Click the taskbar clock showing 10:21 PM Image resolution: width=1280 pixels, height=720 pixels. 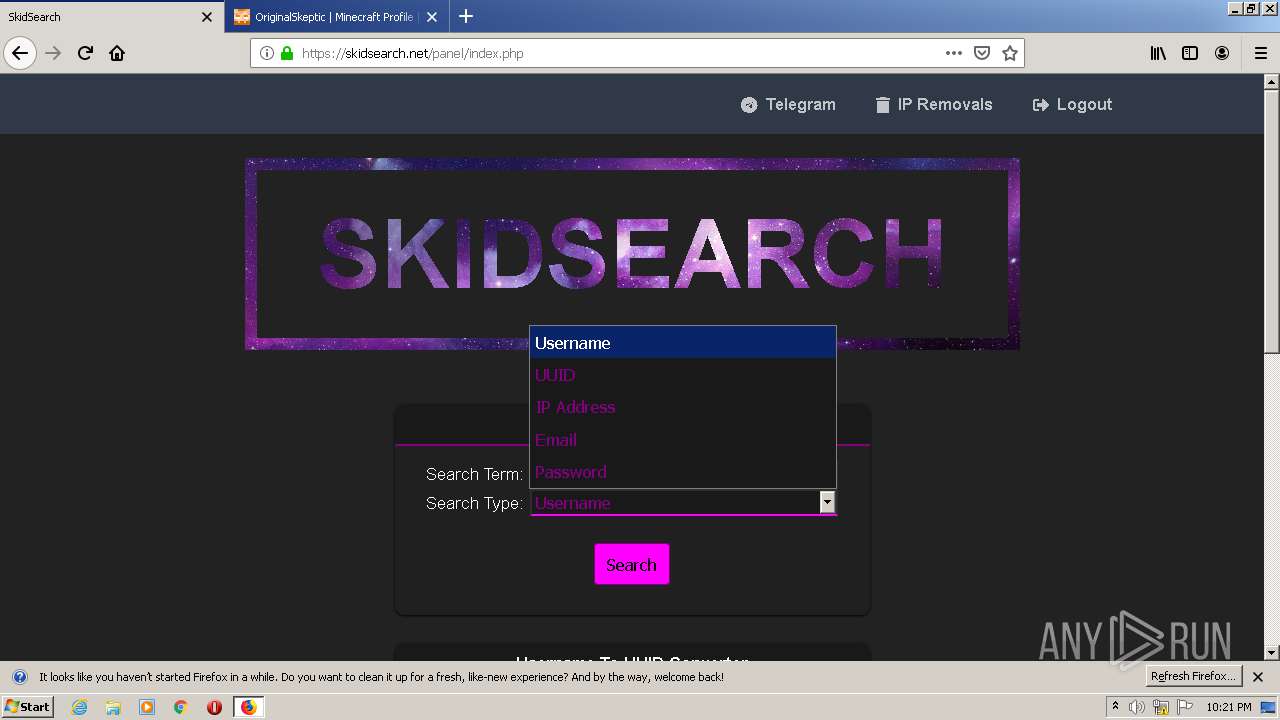(1229, 707)
